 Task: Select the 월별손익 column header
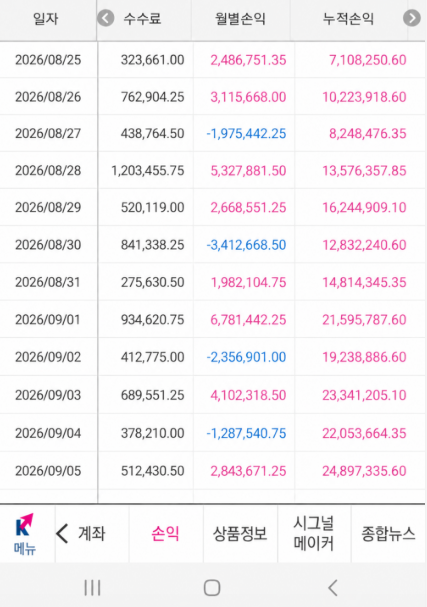click(x=240, y=19)
